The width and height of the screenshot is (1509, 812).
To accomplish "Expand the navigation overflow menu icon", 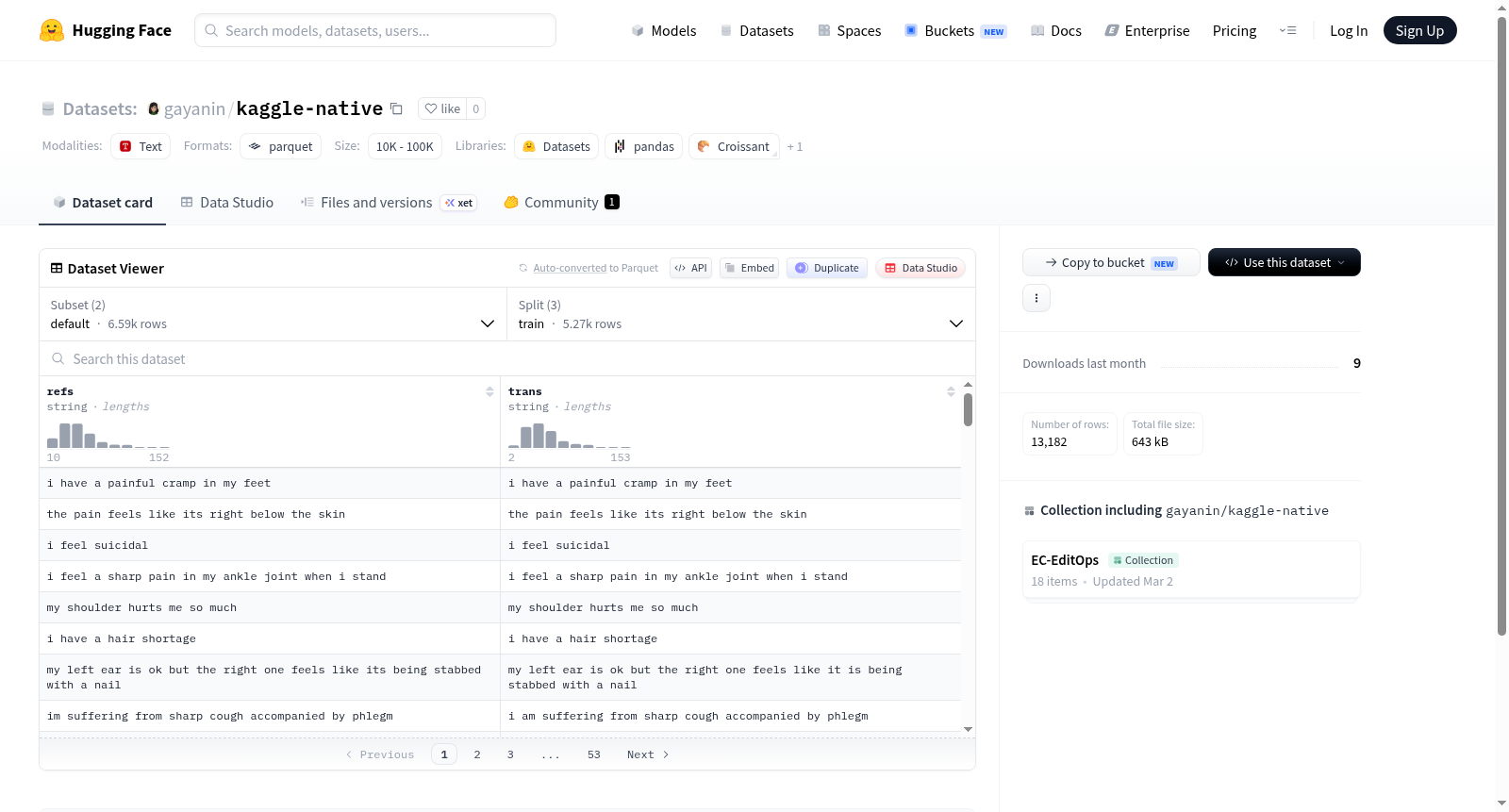I will (1287, 30).
